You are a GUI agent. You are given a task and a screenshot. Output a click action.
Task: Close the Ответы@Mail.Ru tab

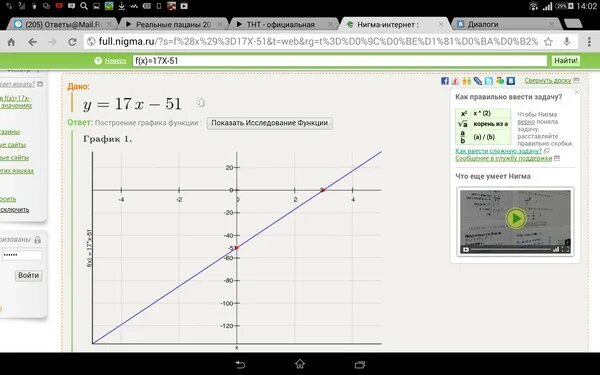click(x=109, y=24)
